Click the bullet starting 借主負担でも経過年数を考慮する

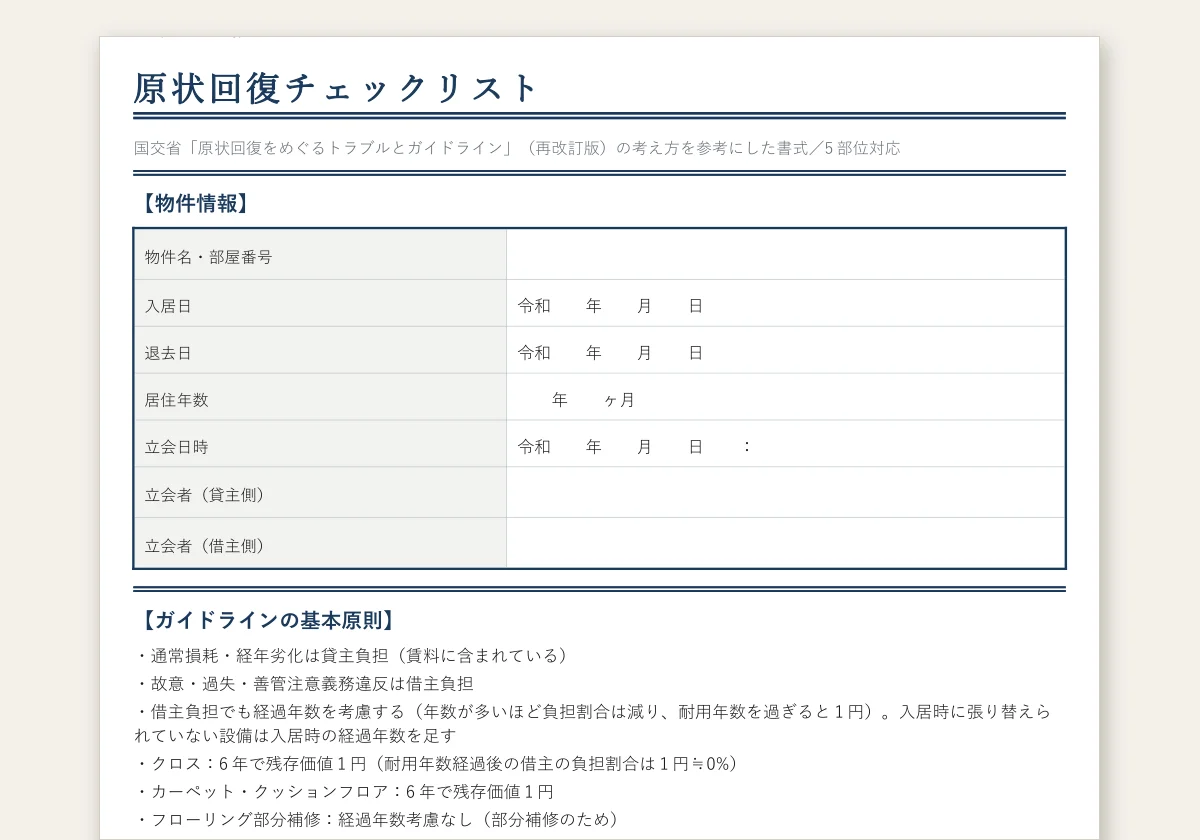tap(593, 724)
